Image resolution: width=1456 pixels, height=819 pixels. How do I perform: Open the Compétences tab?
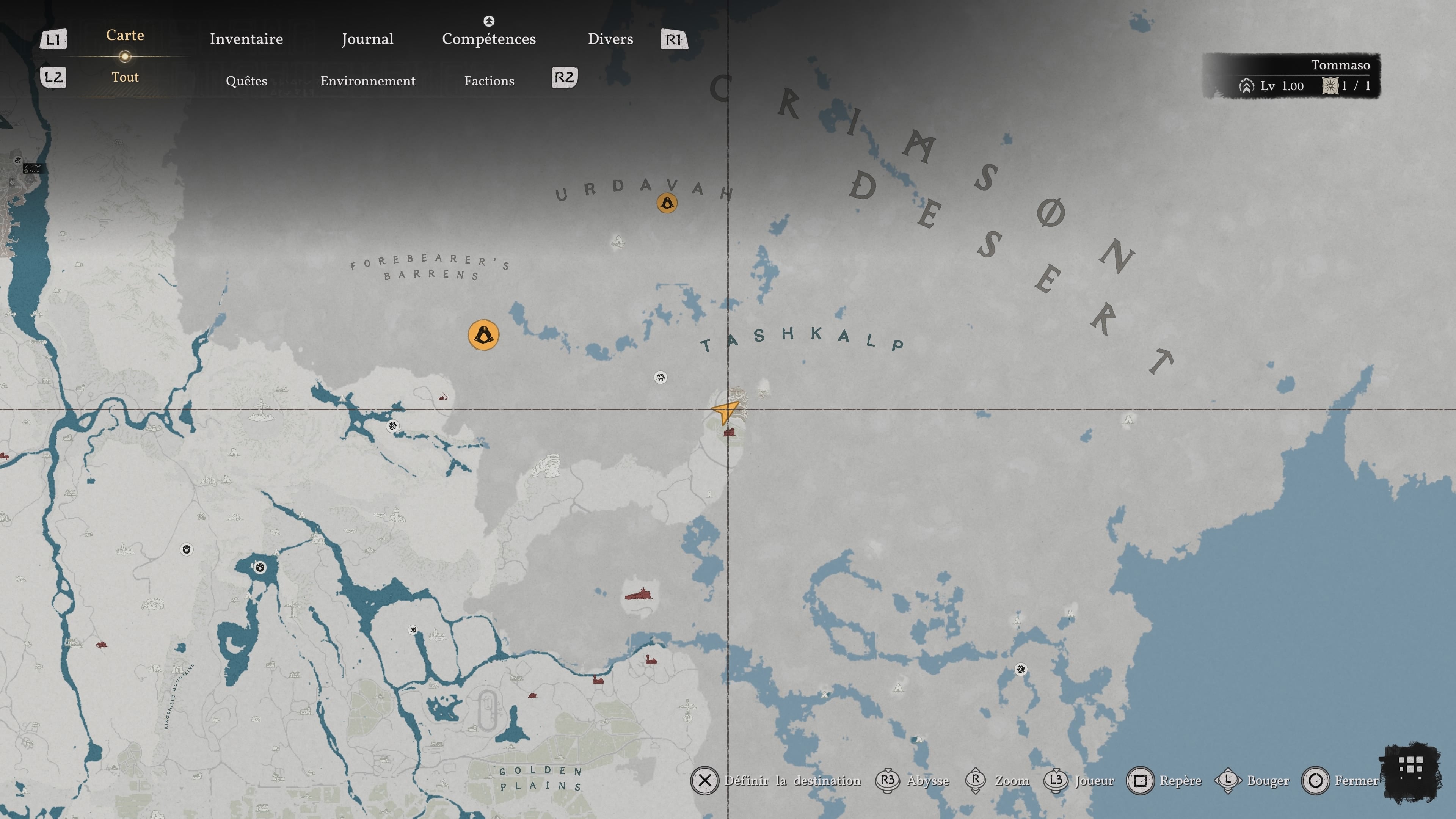click(489, 39)
